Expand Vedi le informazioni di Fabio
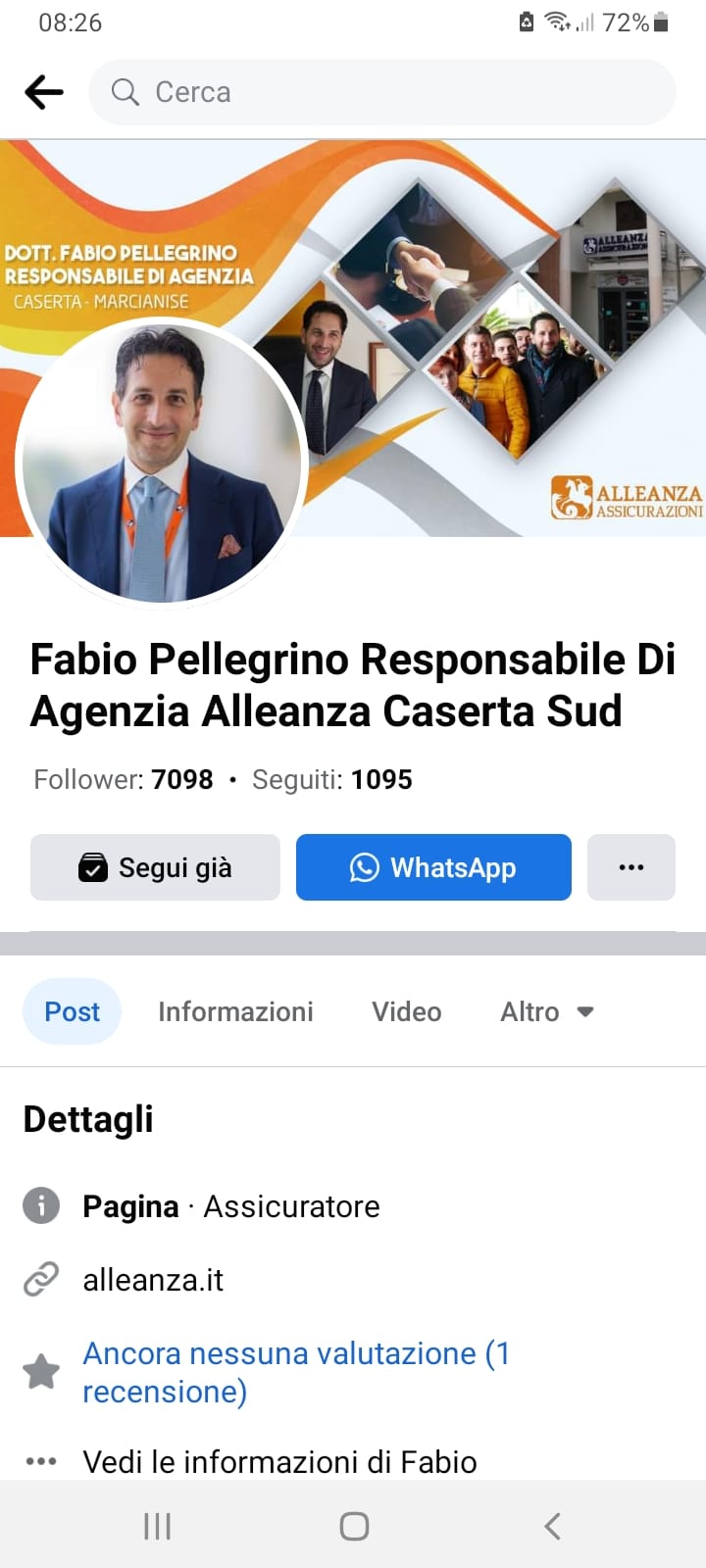This screenshot has height=1568, width=706. tap(279, 1461)
